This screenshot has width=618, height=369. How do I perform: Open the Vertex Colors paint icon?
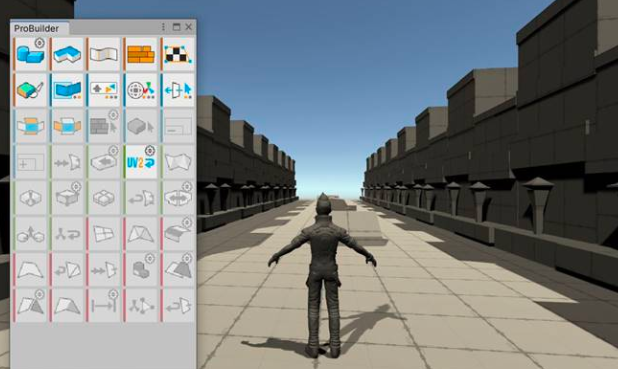(x=31, y=90)
